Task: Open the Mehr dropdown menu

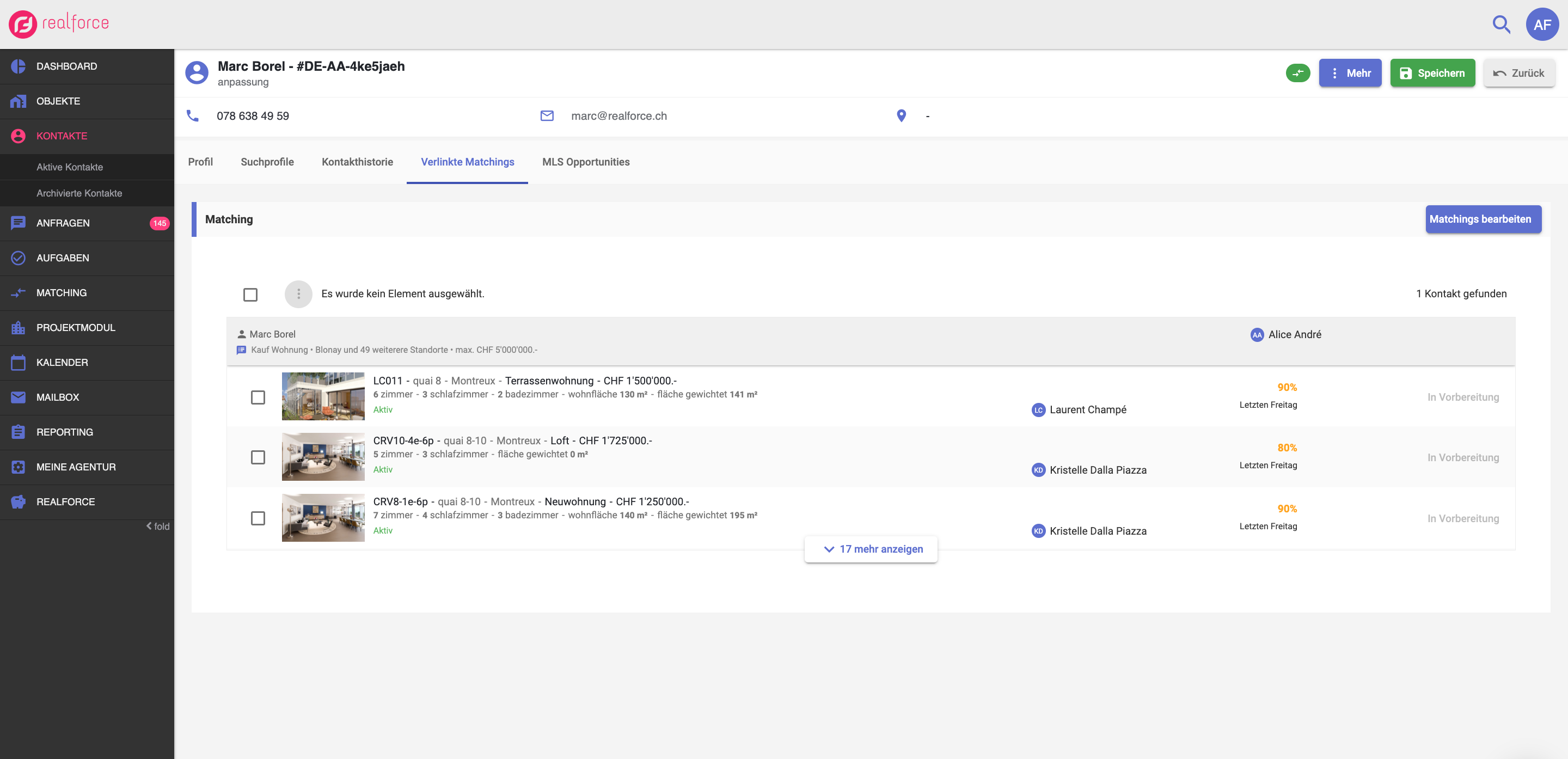Action: [x=1350, y=73]
